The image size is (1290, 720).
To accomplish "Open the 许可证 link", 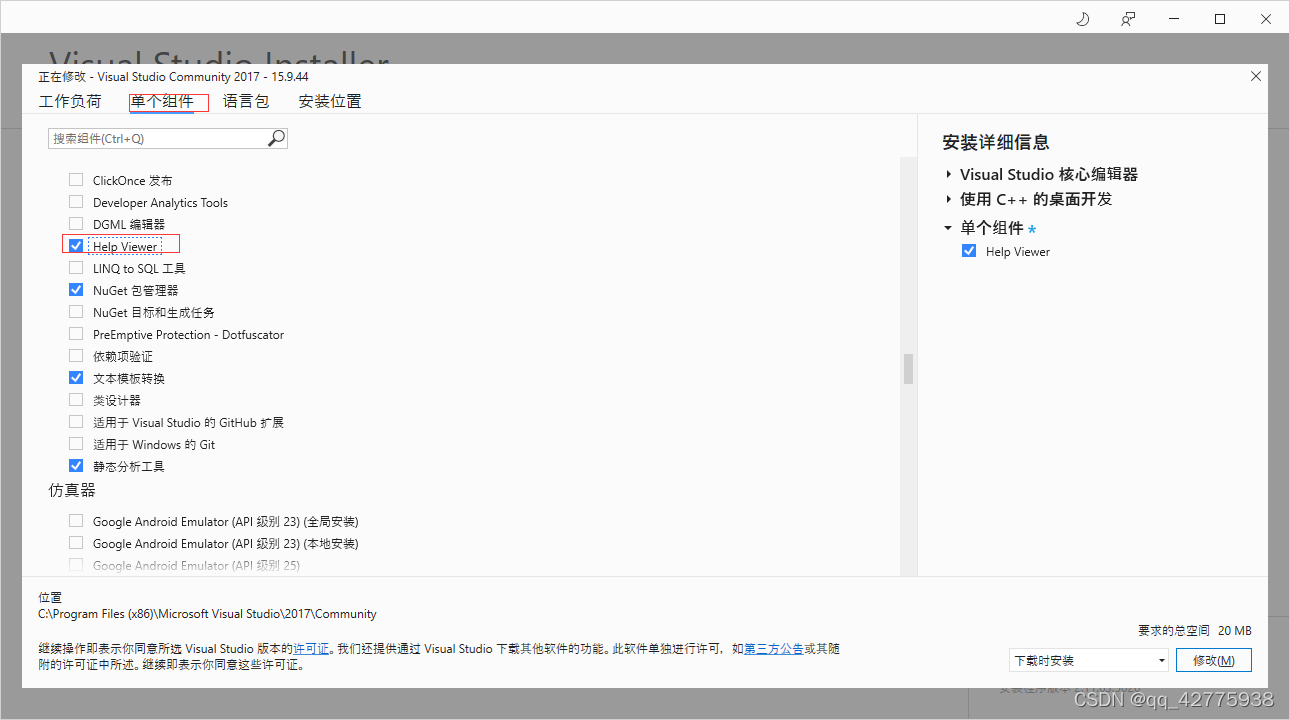I will (x=311, y=649).
